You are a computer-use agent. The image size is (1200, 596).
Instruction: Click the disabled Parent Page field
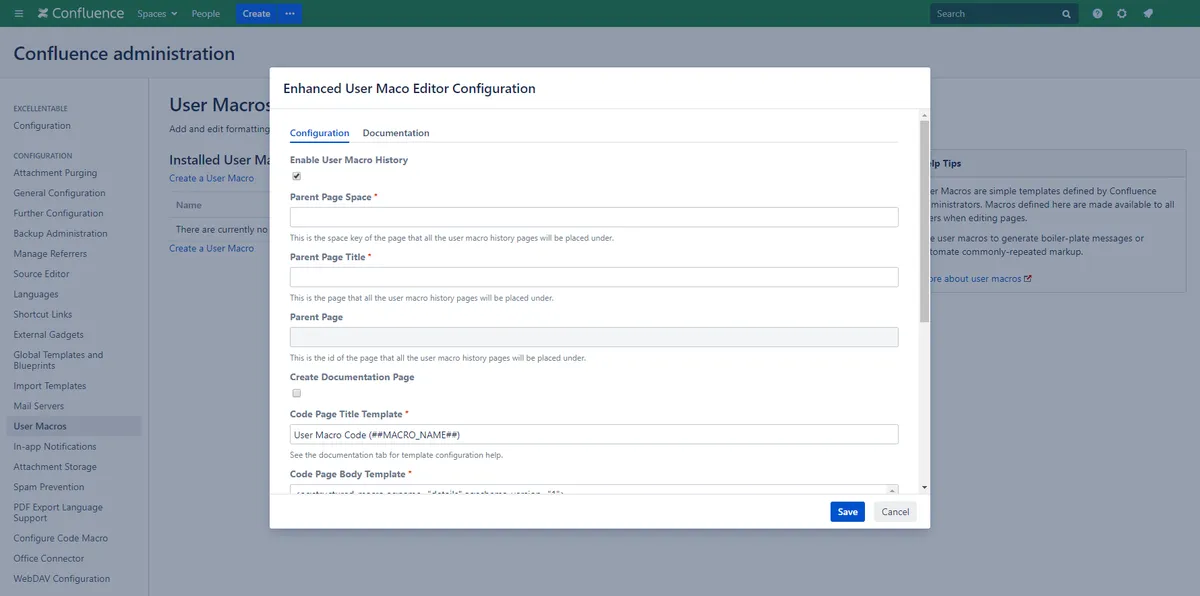click(594, 337)
